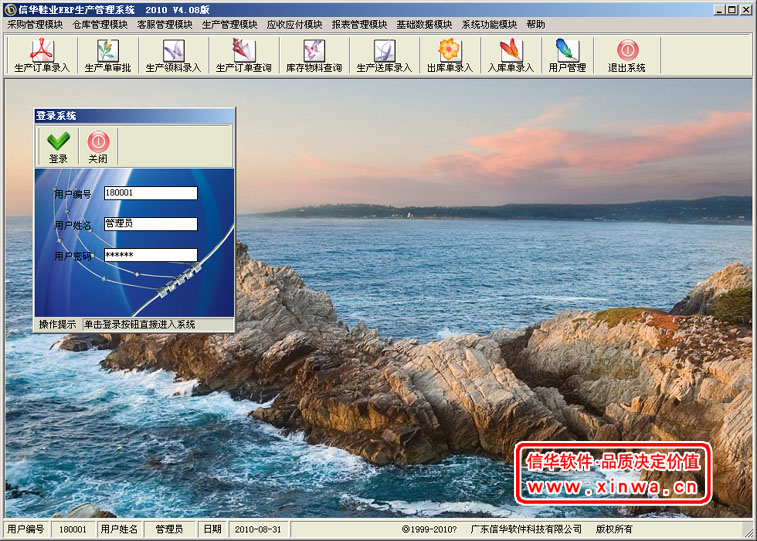Open 客服管理模块 menu

pos(165,25)
